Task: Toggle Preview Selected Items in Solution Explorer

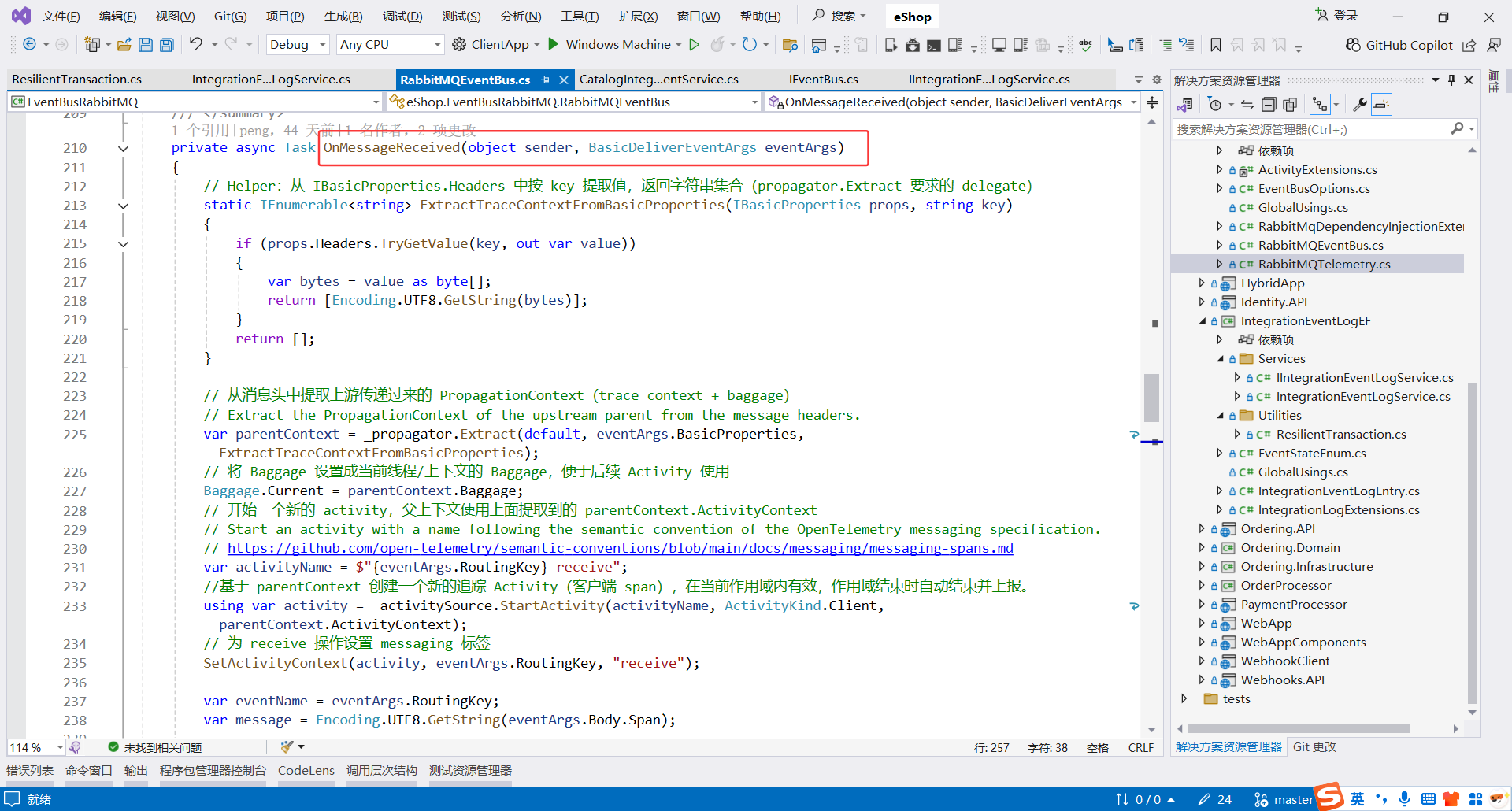Action: 1381,105
